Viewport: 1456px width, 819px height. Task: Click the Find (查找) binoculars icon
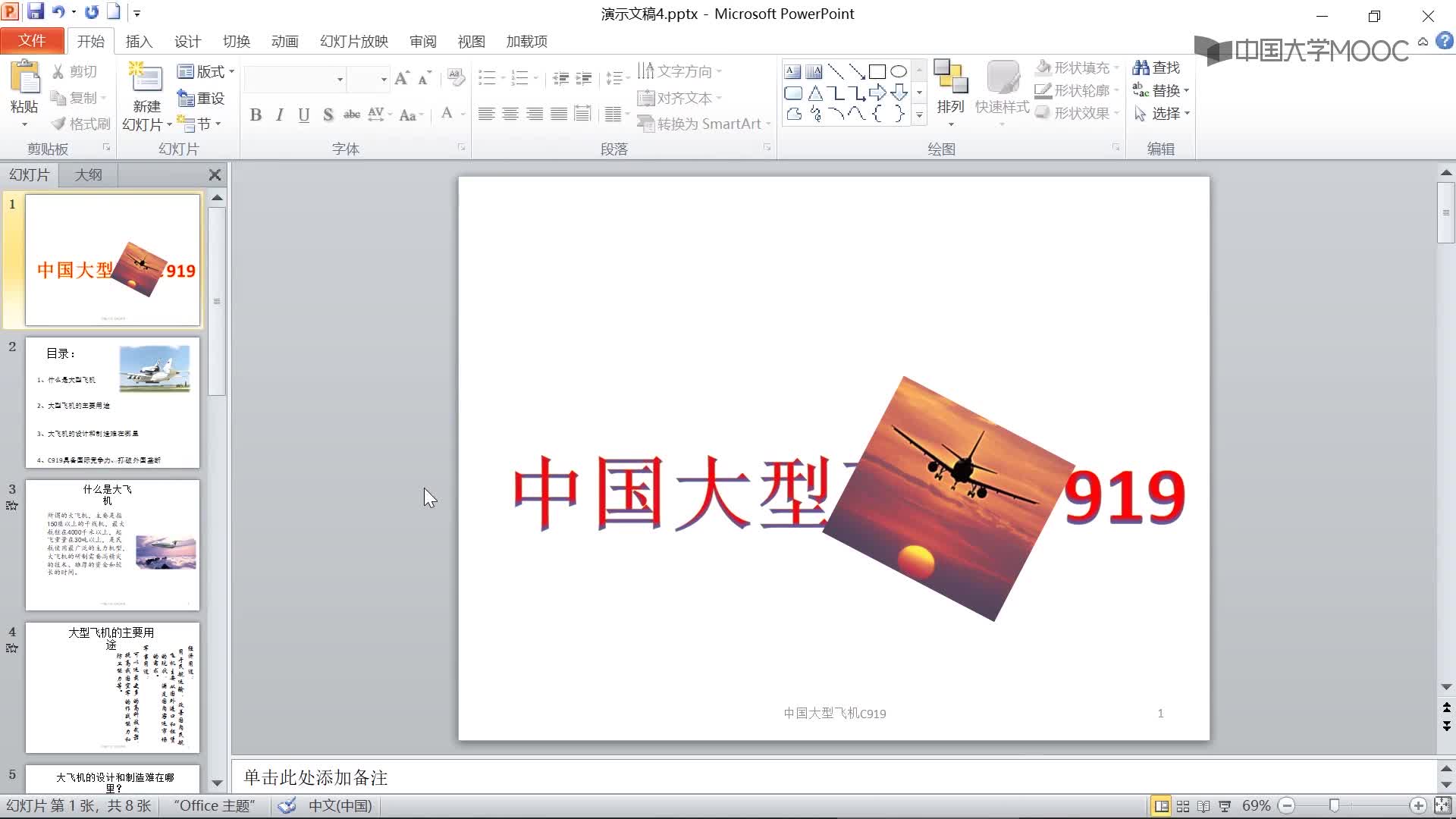tap(1141, 67)
